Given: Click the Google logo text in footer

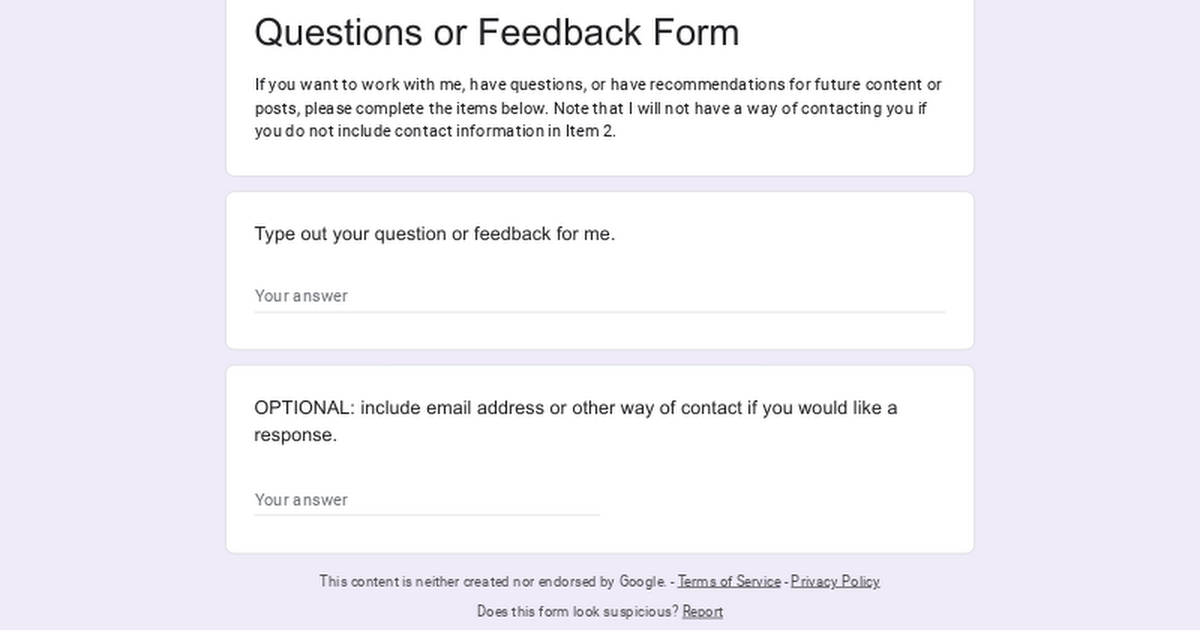Looking at the screenshot, I should coord(642,581).
